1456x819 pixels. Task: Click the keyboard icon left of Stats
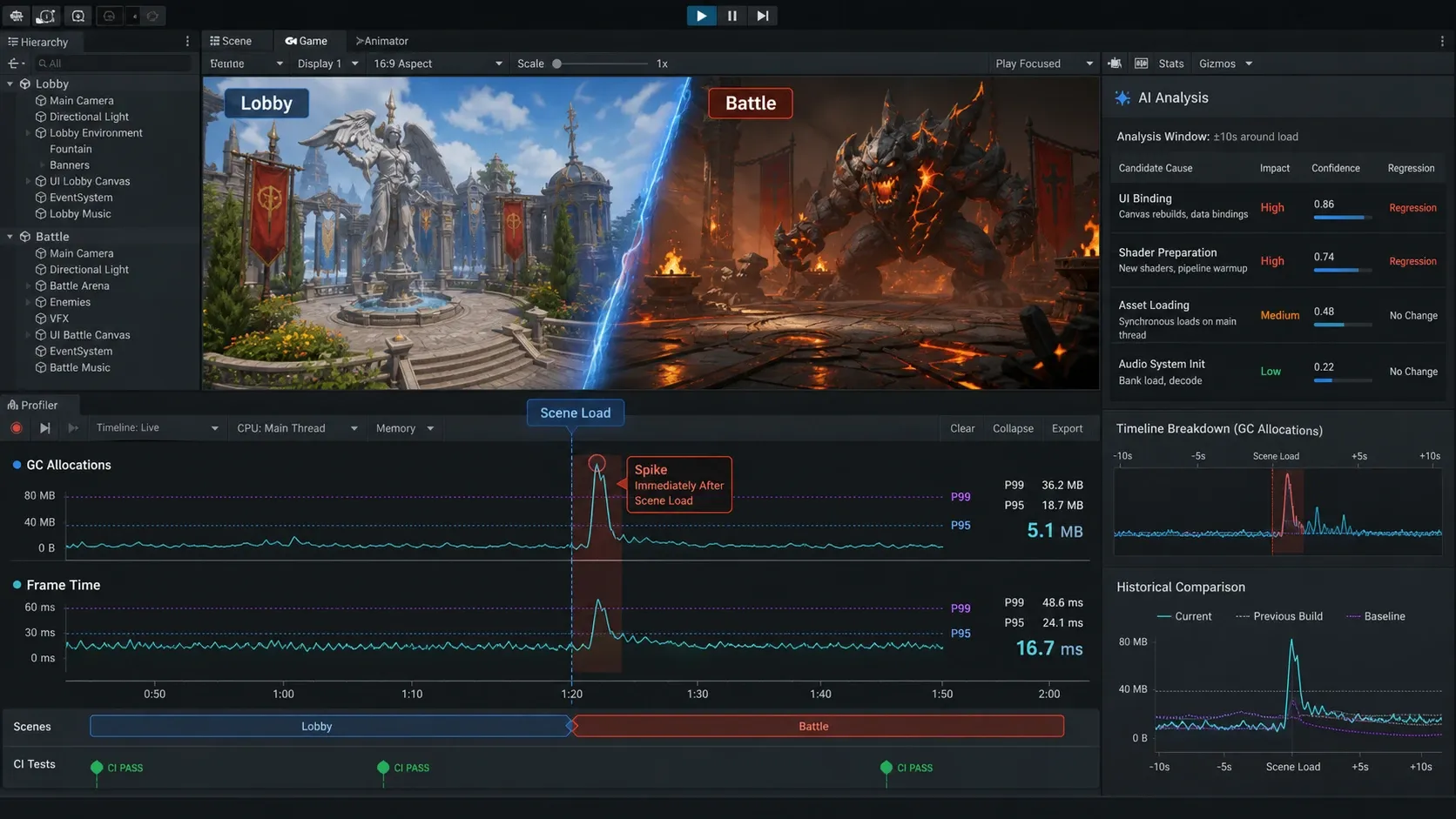coord(1141,64)
